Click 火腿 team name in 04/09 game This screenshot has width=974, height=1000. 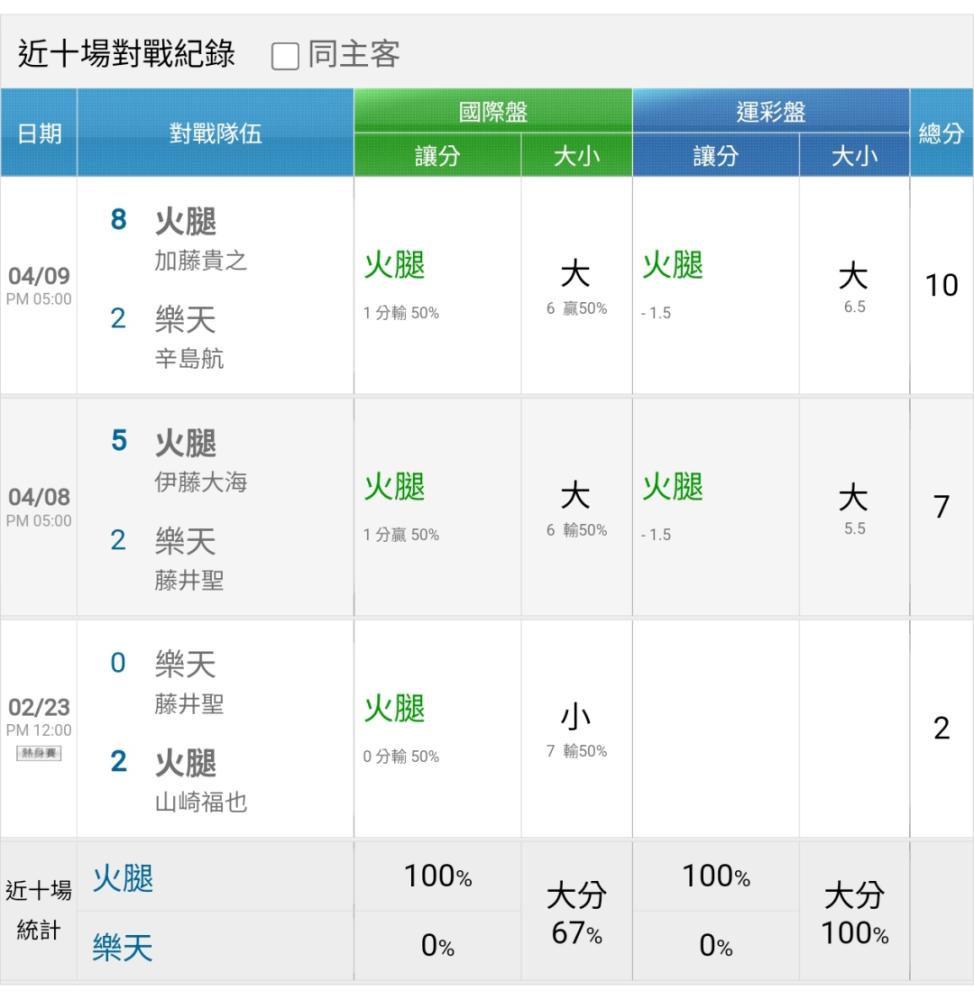pos(186,221)
